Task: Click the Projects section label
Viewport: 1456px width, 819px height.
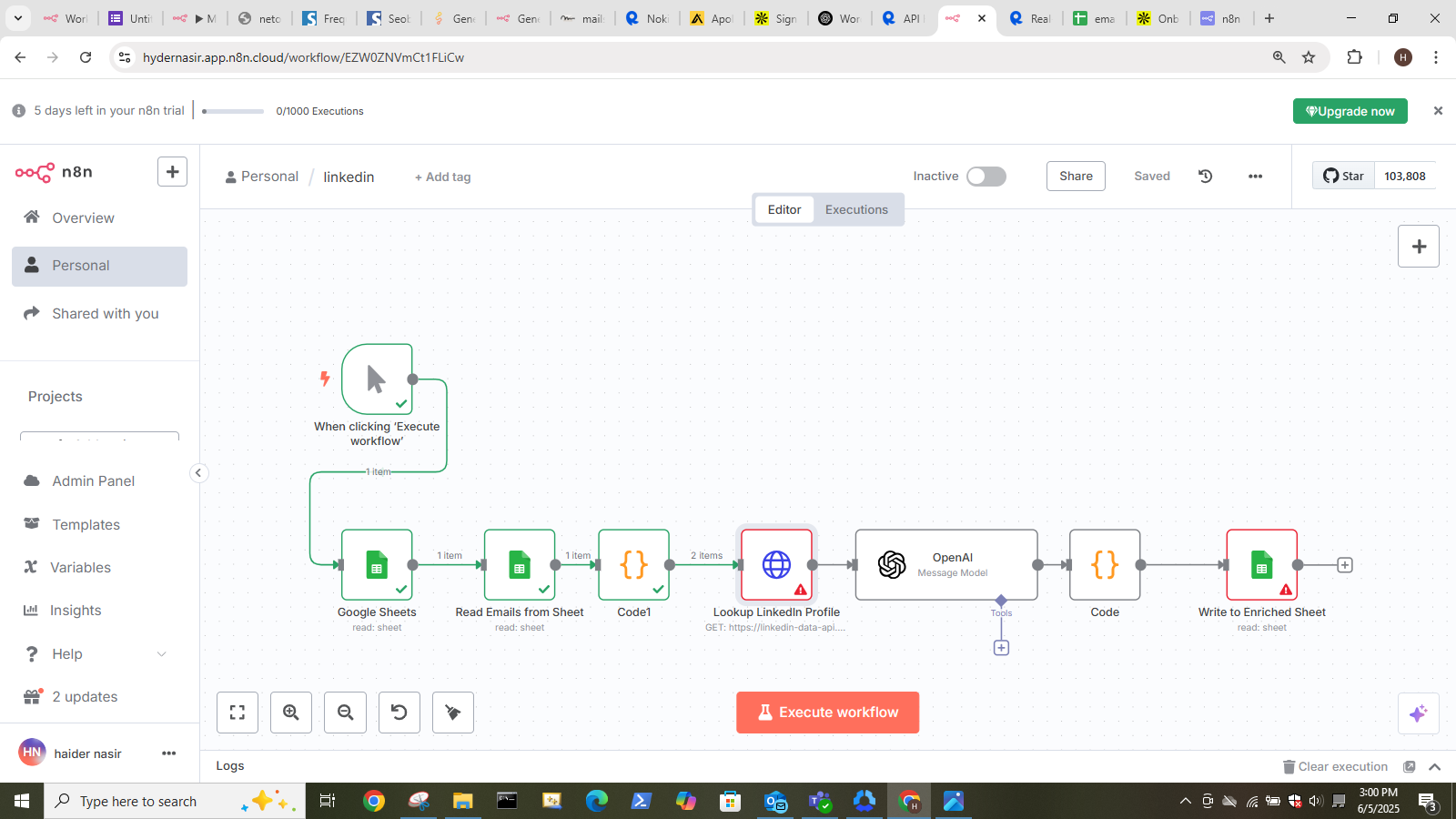Action: pyautogui.click(x=56, y=397)
